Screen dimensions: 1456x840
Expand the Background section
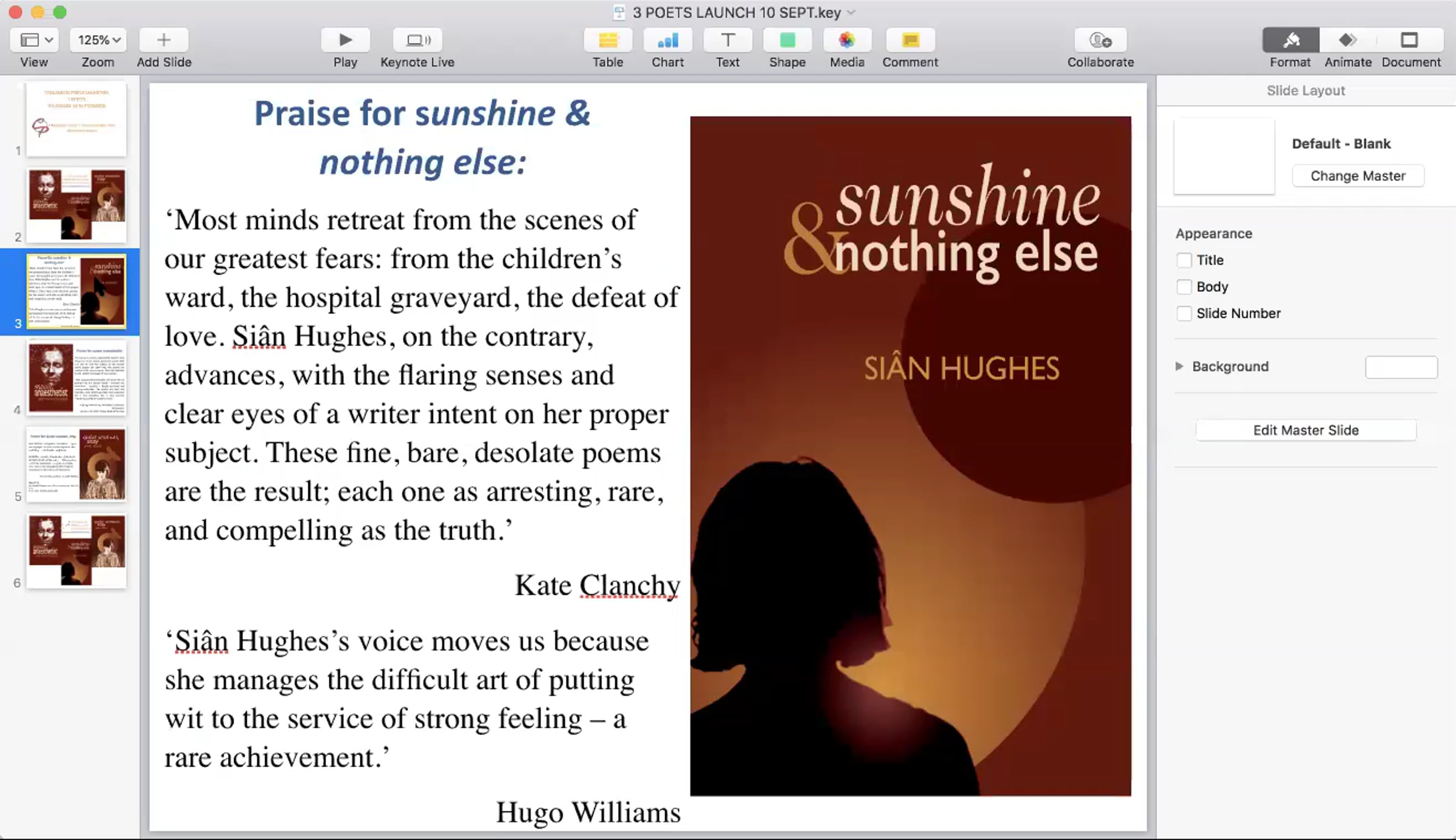coord(1179,367)
